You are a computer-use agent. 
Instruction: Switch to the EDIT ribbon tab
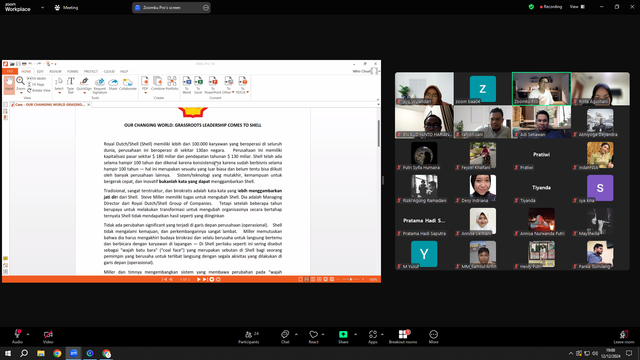tap(40, 71)
